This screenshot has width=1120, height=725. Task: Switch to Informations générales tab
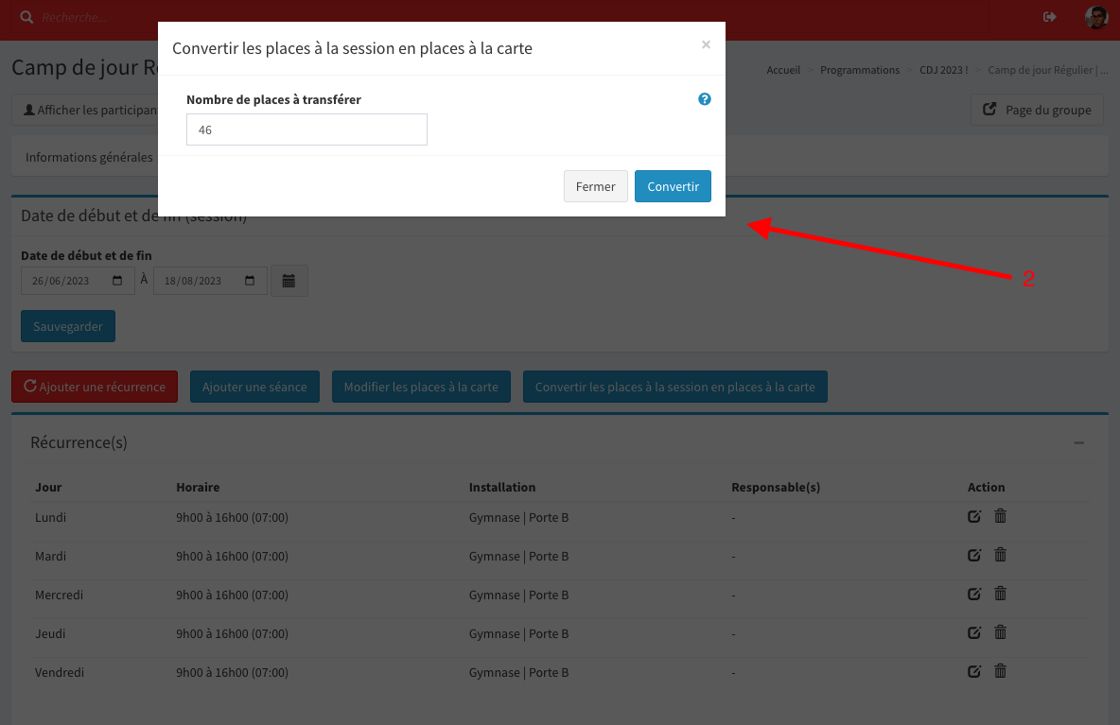(x=89, y=158)
